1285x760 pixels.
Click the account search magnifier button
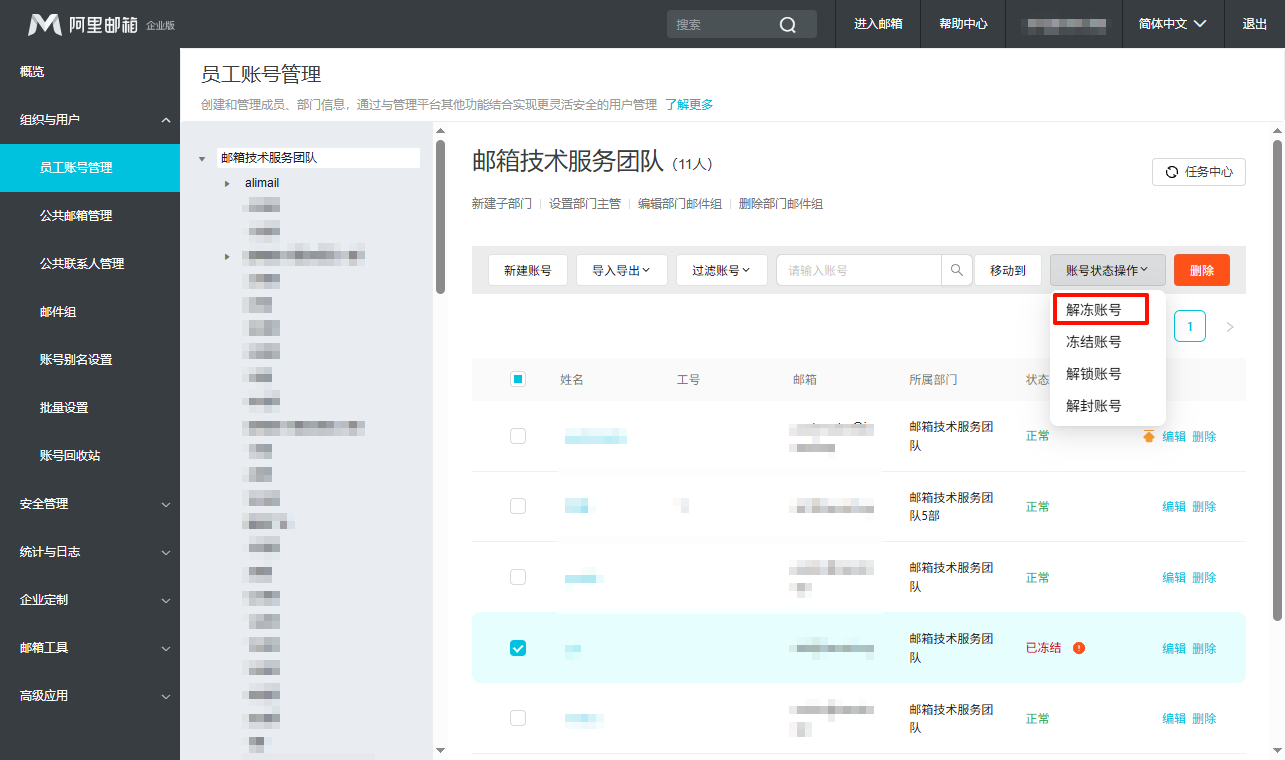pos(957,270)
